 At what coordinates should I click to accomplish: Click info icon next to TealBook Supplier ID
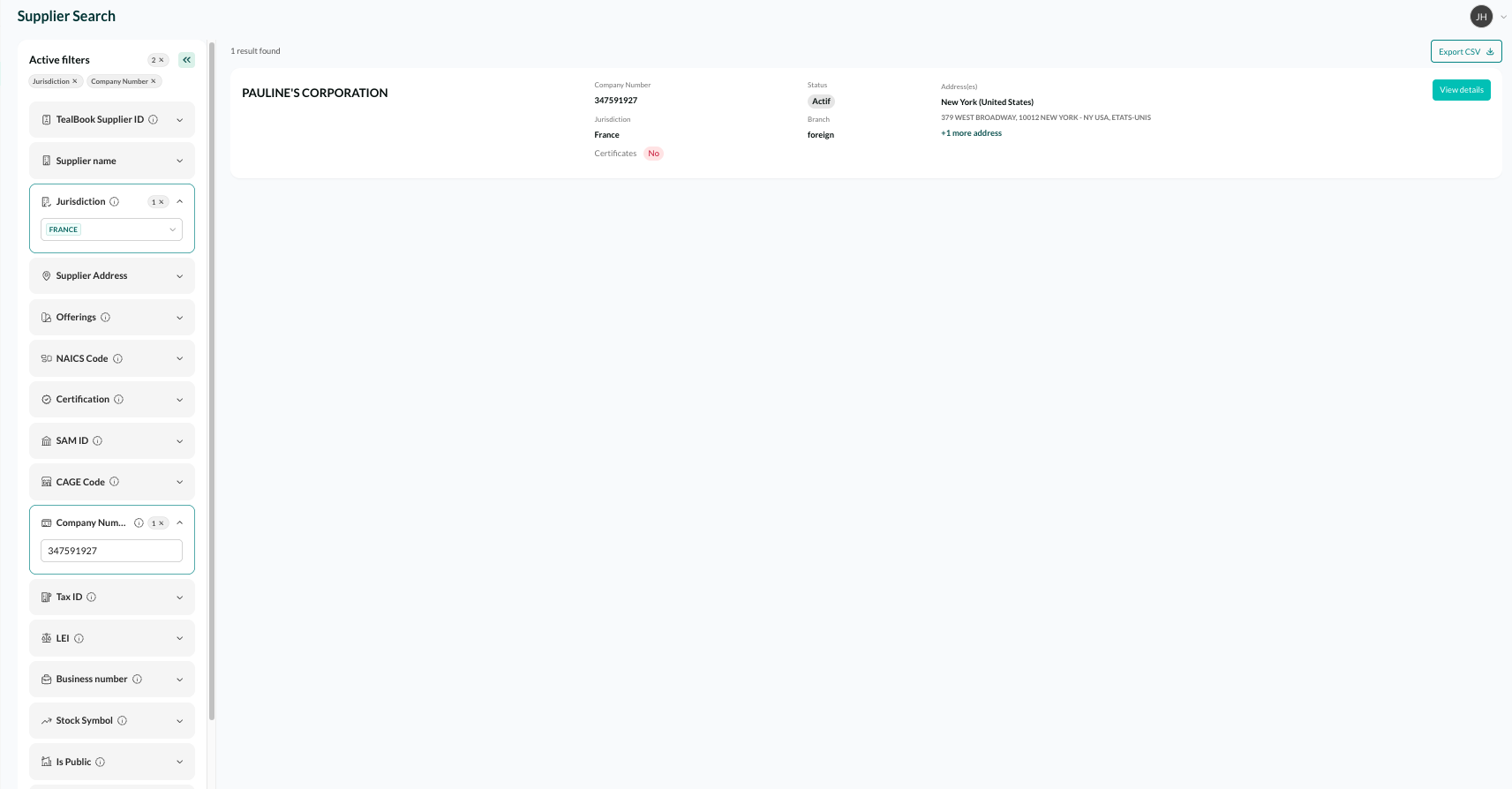pos(154,120)
